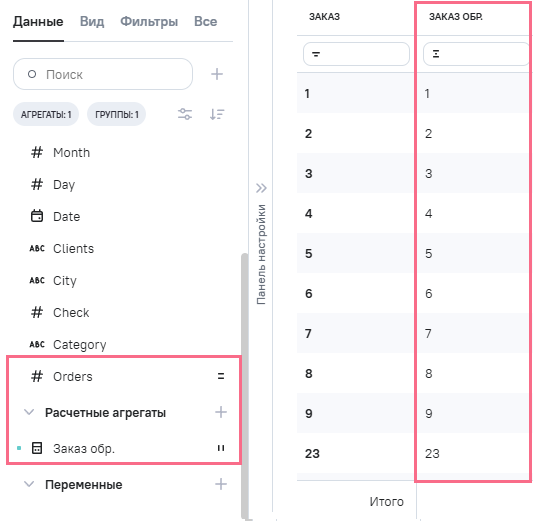533x521 pixels.
Task: Click the sort order icon
Action: (x=217, y=114)
